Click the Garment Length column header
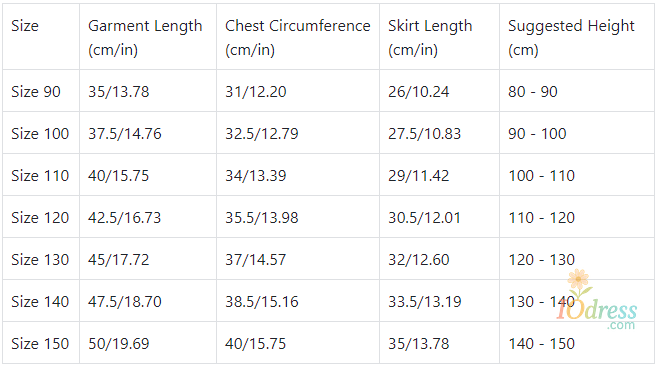Viewport: 658px width, 368px height. pos(145,38)
